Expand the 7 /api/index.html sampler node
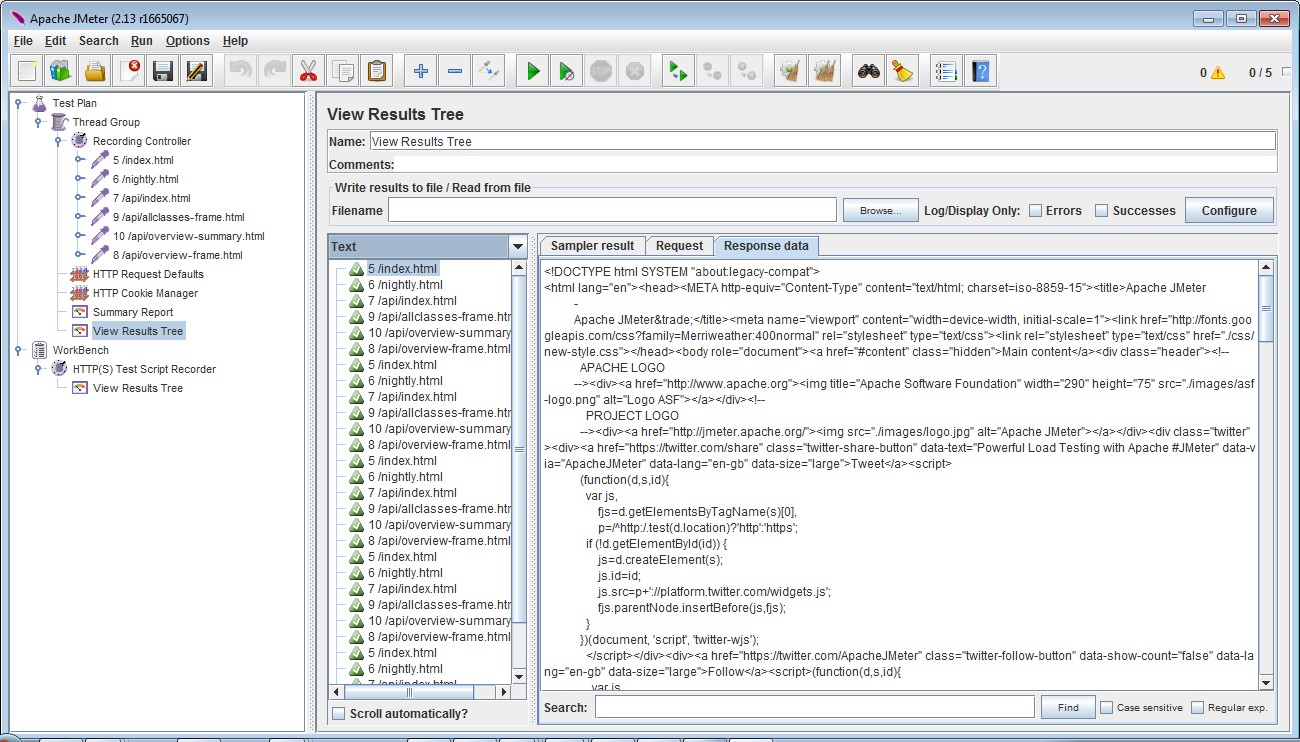The height and width of the screenshot is (742, 1300). [x=79, y=198]
